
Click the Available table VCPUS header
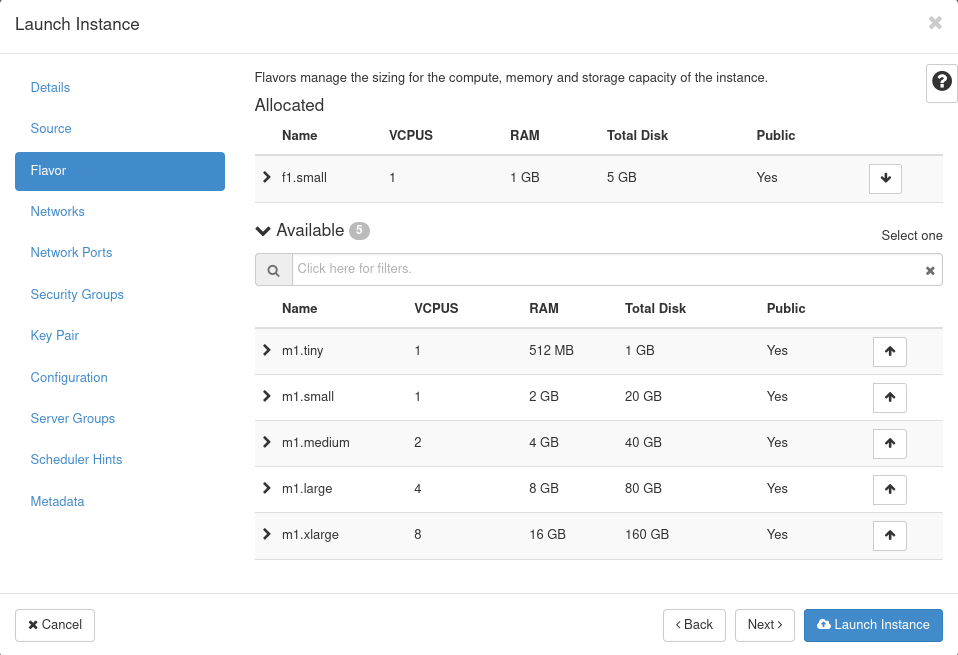(436, 309)
